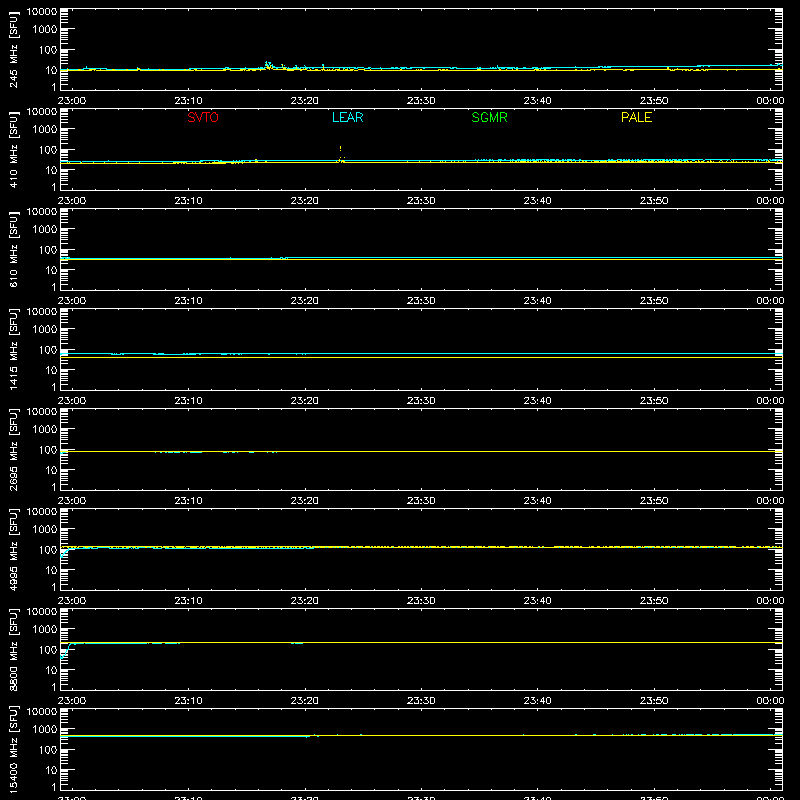Click the 100 y-tick of 610 MHz panel
This screenshot has width=800, height=800.
point(48,250)
